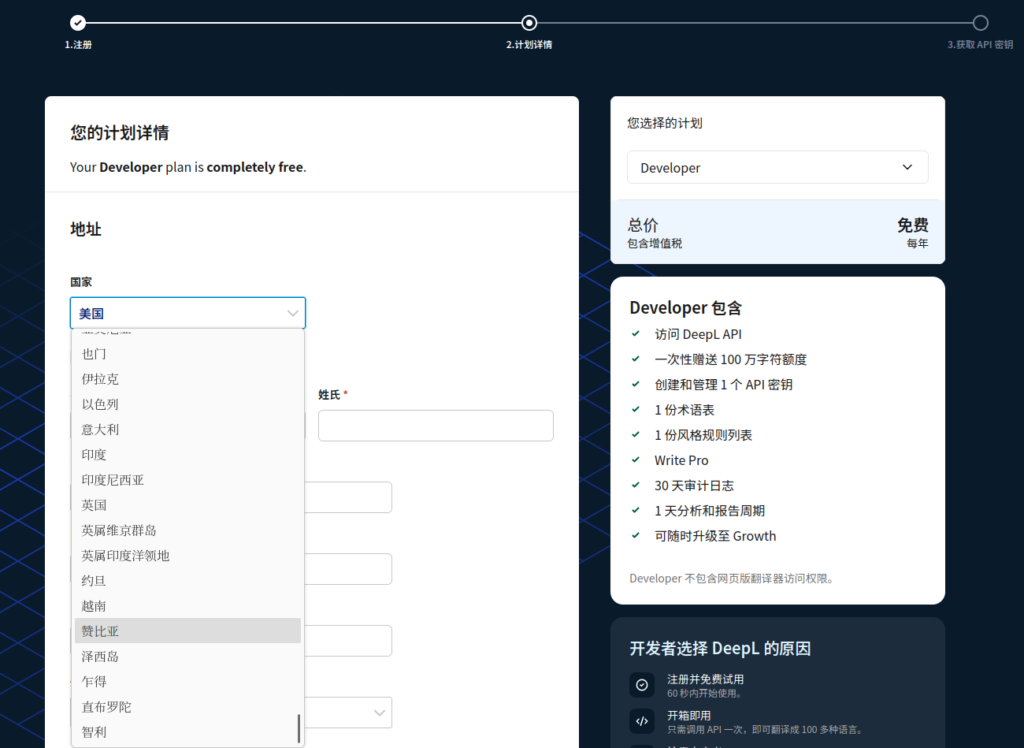
Task: Pick 英国 from the country options
Action: pos(187,505)
